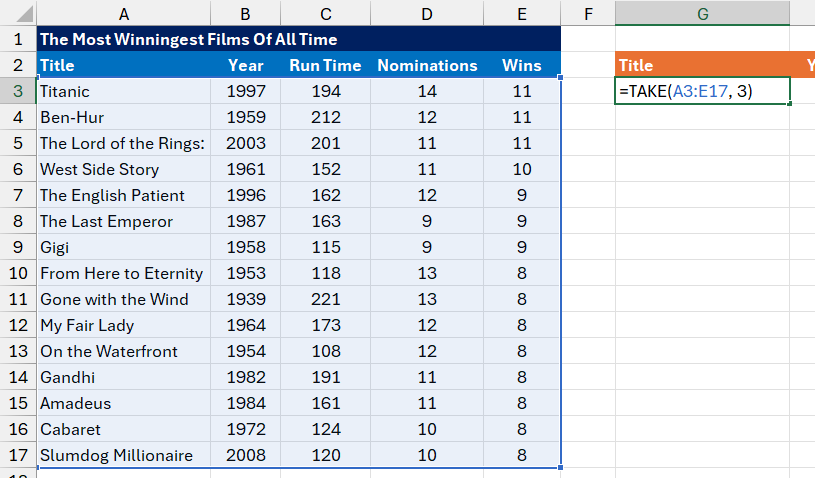The height and width of the screenshot is (478, 815).
Task: Select the 'West Side Story' cell
Action: (124, 169)
